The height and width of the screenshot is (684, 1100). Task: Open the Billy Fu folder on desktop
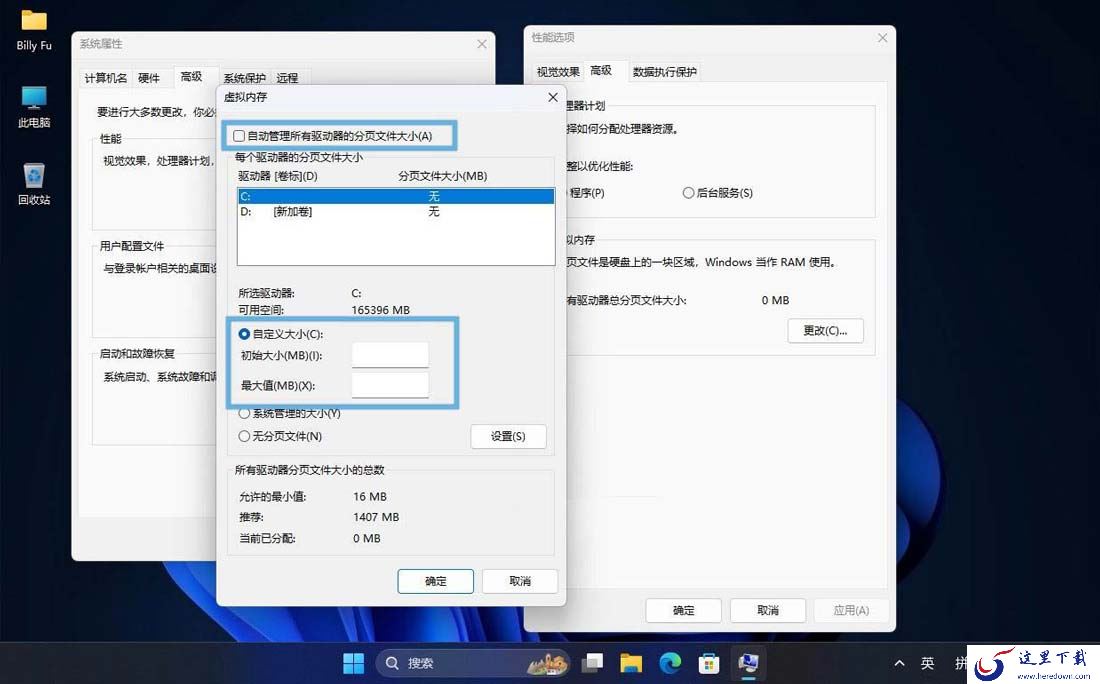coord(34,31)
